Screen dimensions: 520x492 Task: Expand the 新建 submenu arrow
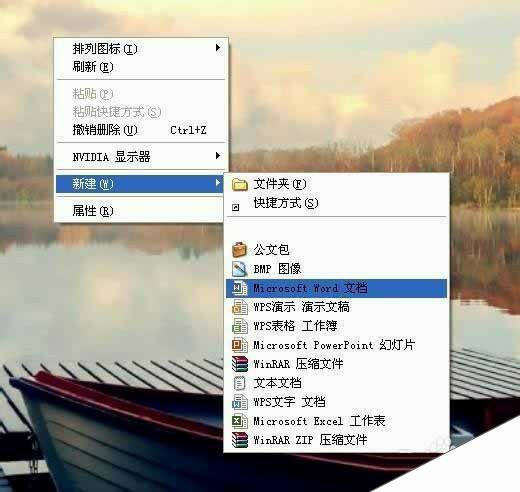click(218, 183)
